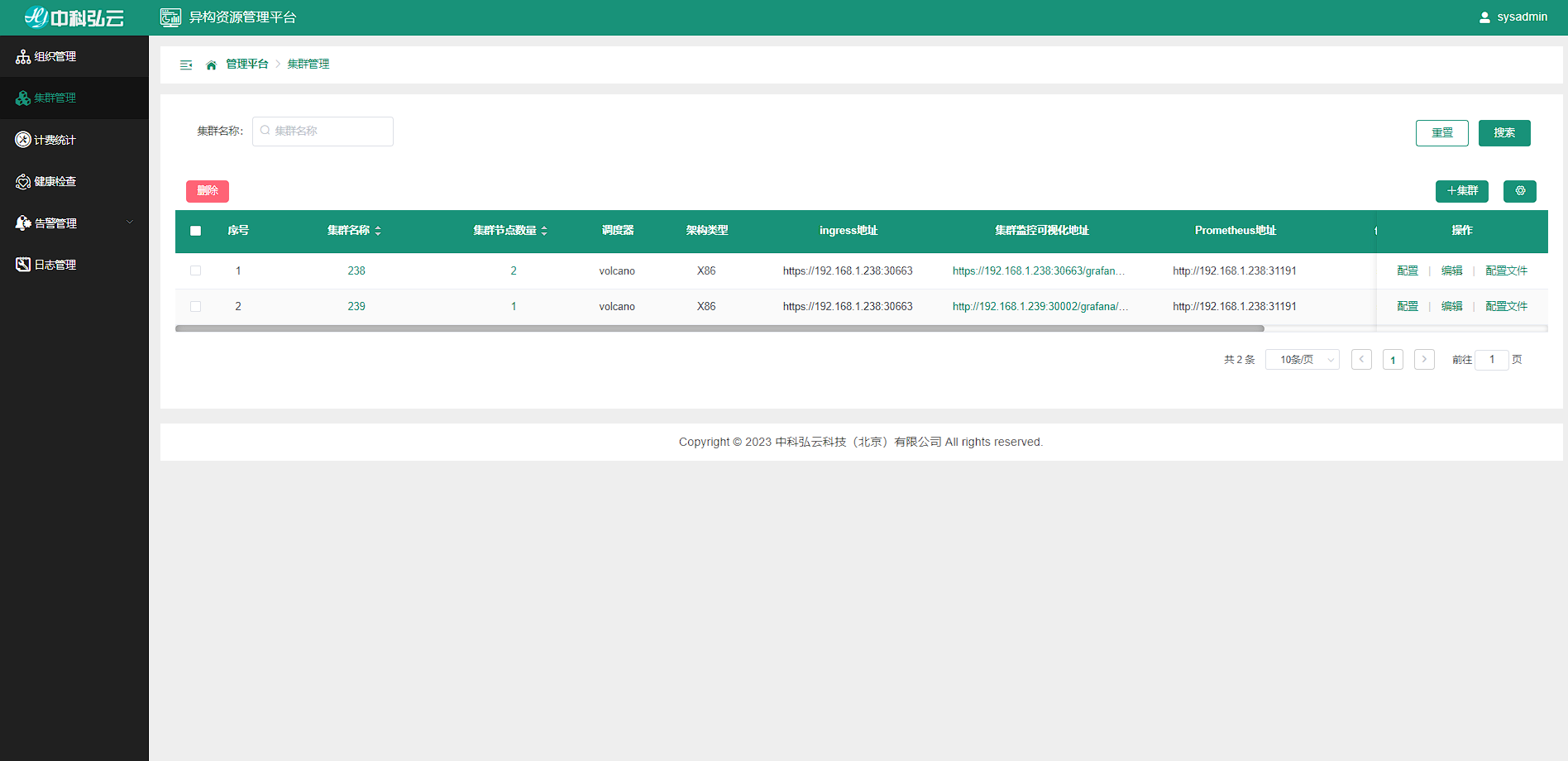The image size is (1568, 761).
Task: Open 集群管理 in the sidebar menu
Action: (x=55, y=98)
